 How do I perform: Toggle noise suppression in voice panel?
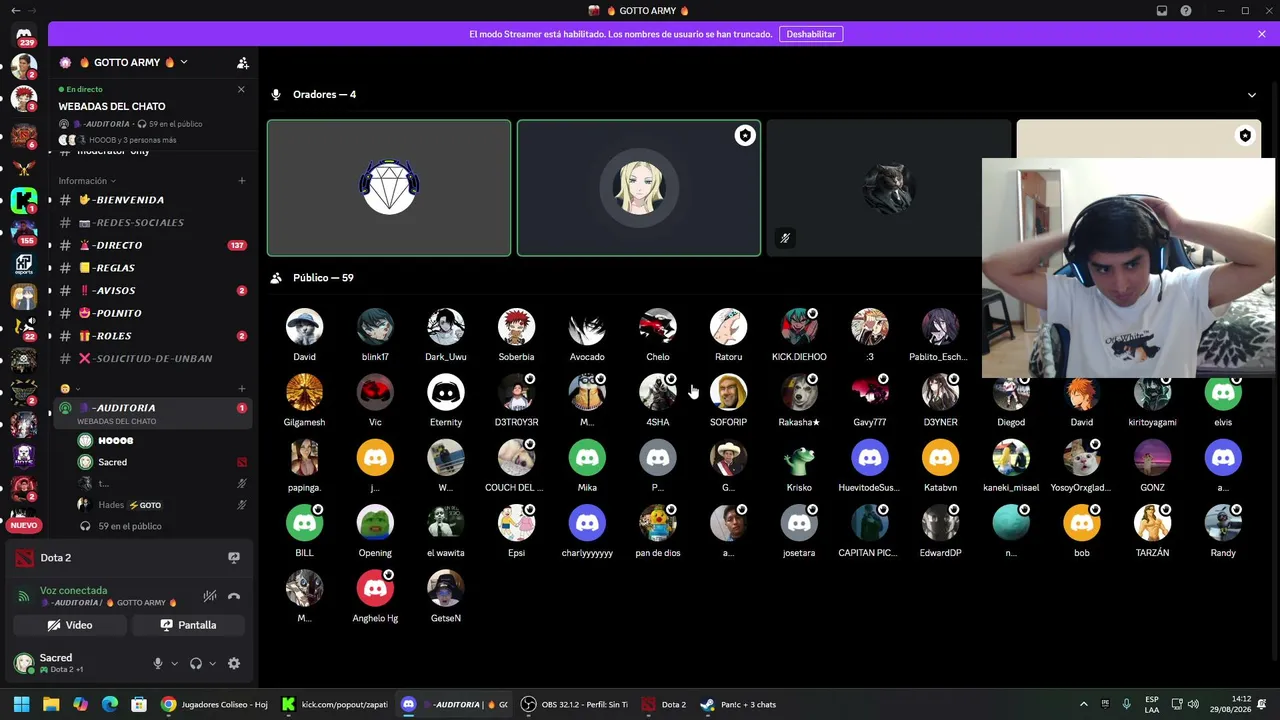210,596
